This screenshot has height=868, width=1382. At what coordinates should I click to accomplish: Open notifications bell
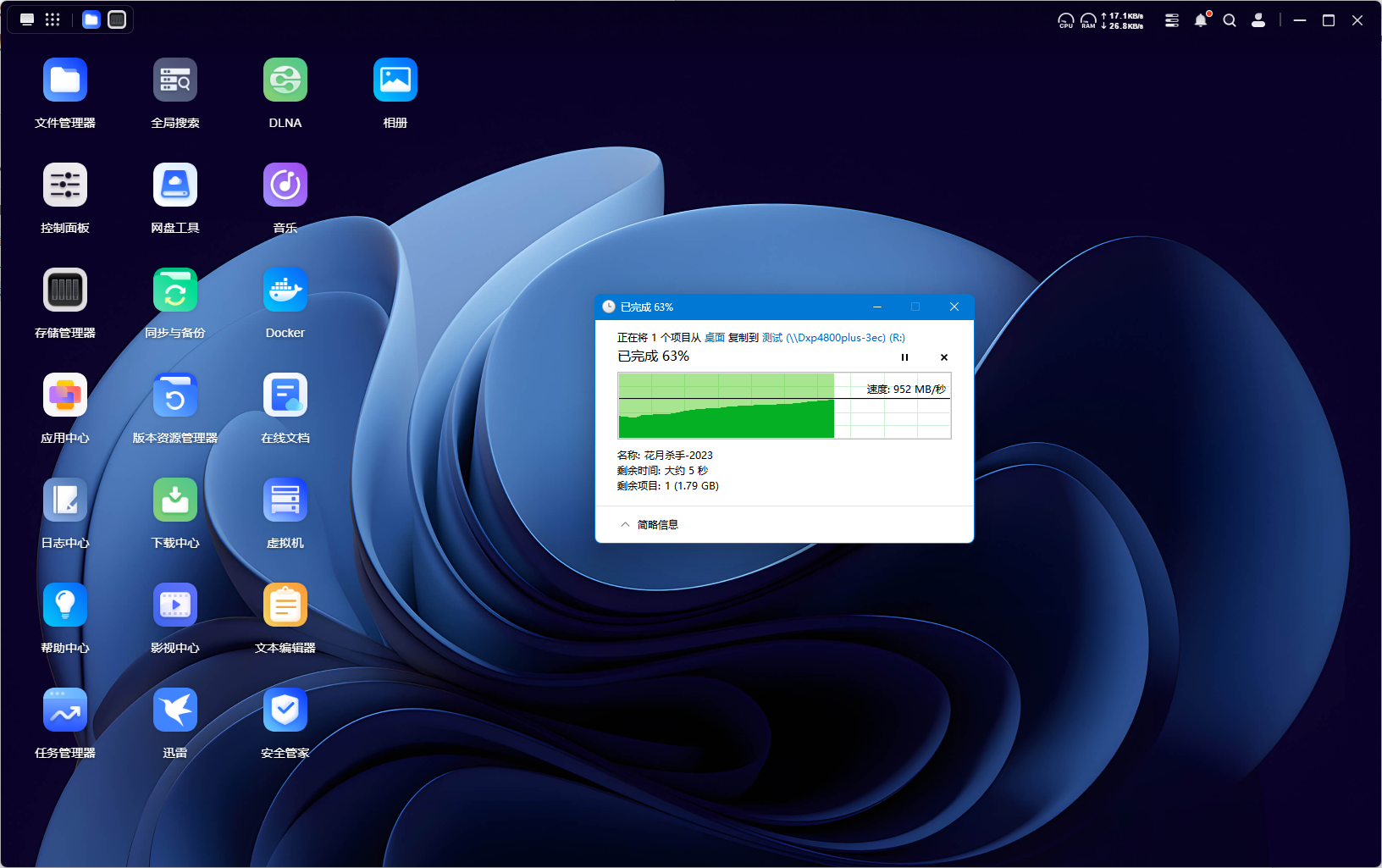(x=1201, y=20)
